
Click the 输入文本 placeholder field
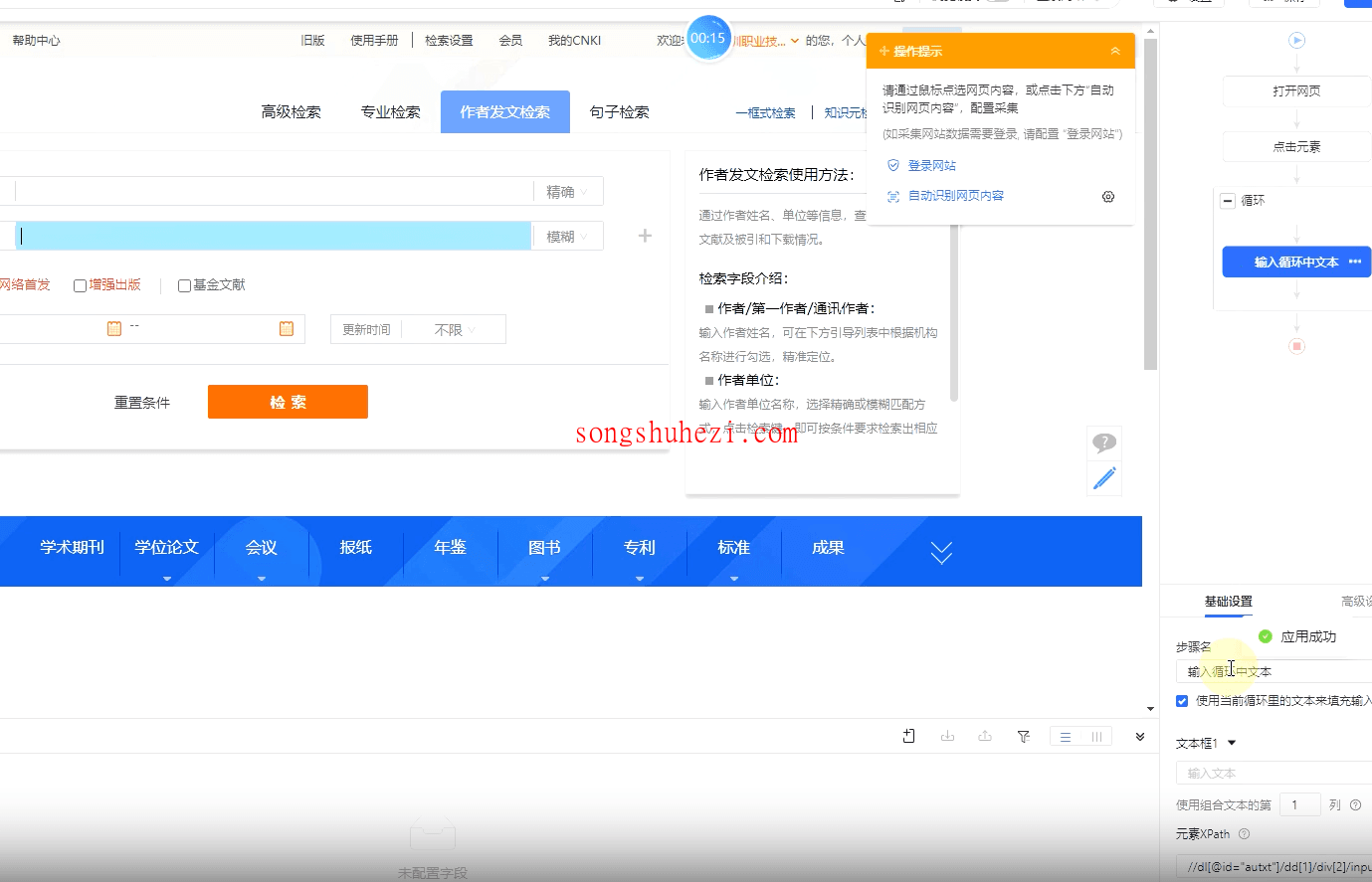point(1274,773)
